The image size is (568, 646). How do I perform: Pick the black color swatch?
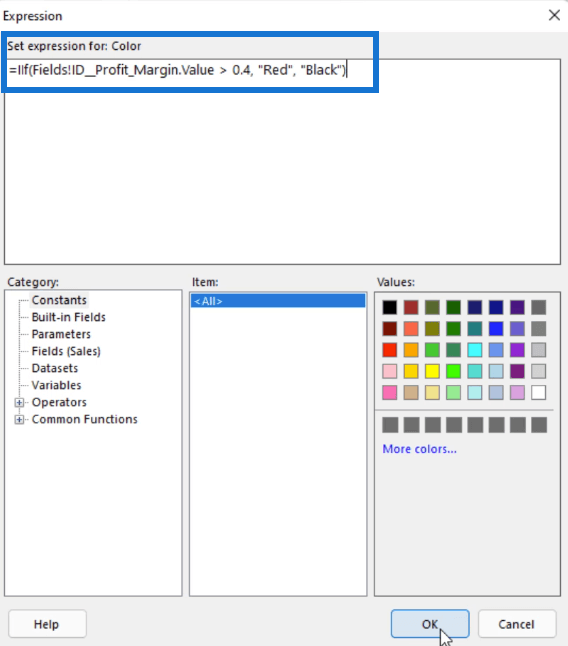point(389,307)
